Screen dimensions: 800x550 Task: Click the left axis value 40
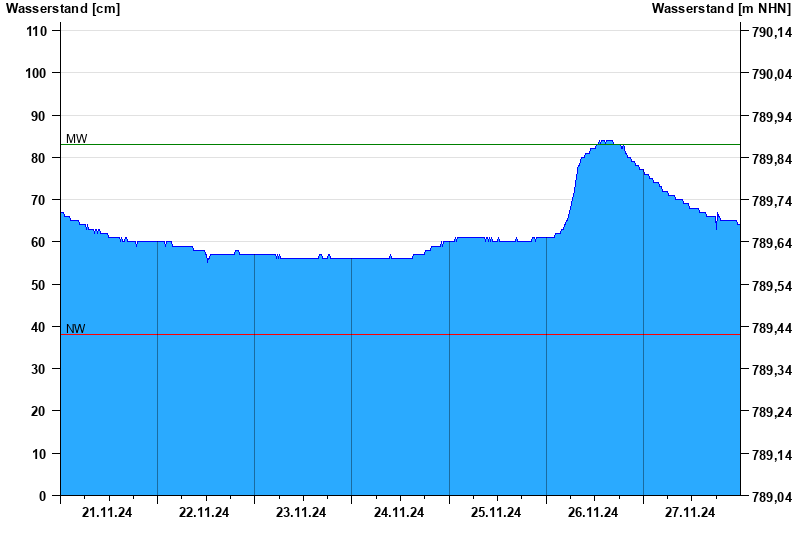[39, 327]
